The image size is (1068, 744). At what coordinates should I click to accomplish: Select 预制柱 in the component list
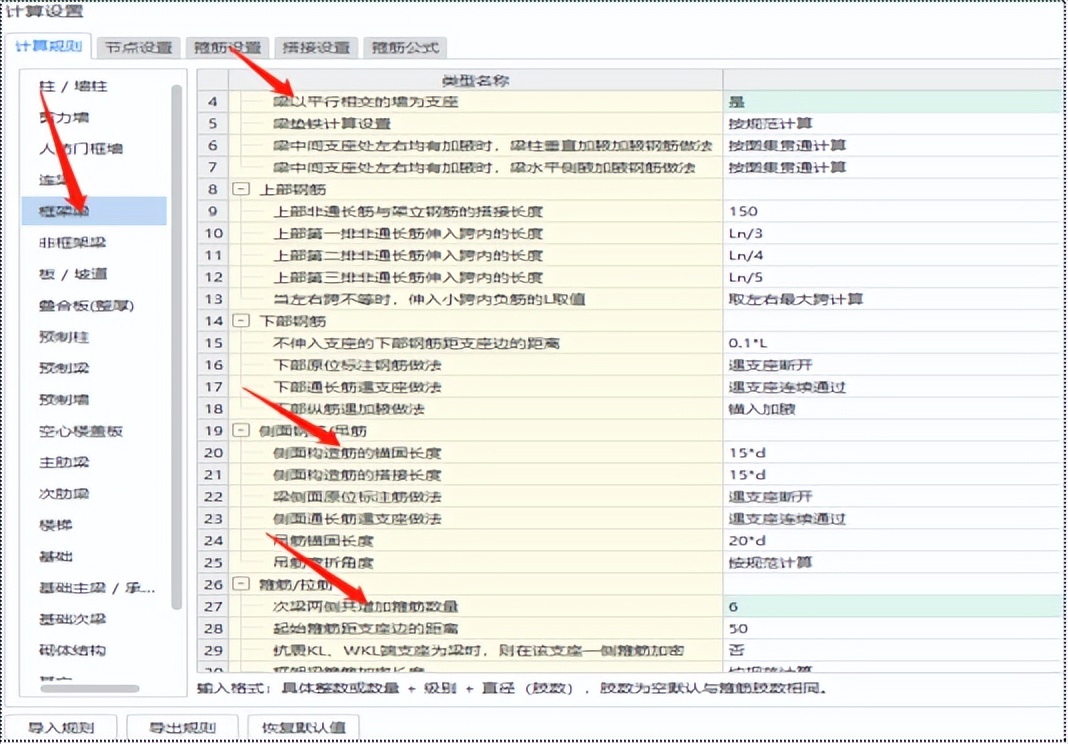[64, 337]
